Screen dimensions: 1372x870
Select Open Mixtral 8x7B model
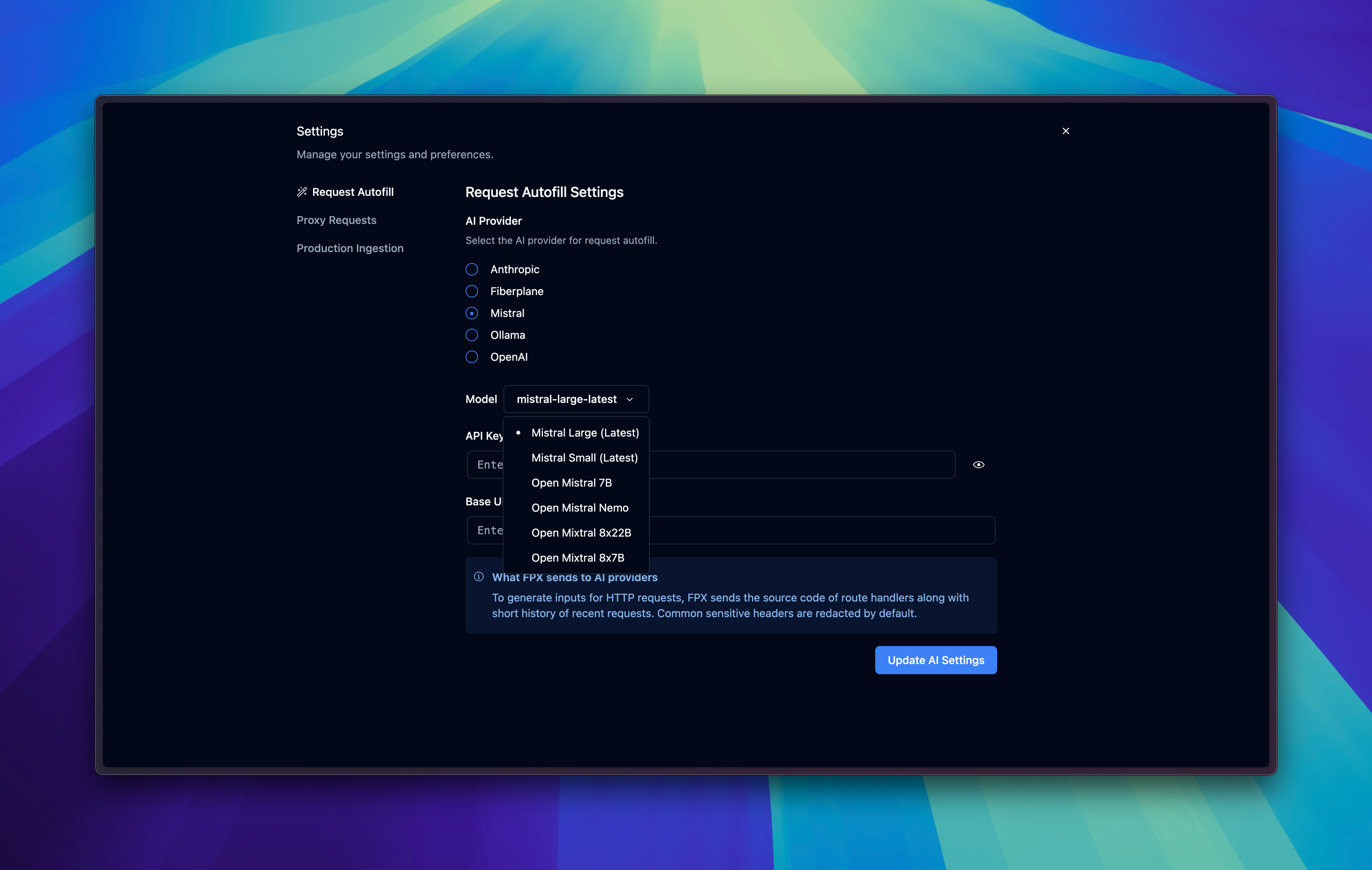click(578, 558)
